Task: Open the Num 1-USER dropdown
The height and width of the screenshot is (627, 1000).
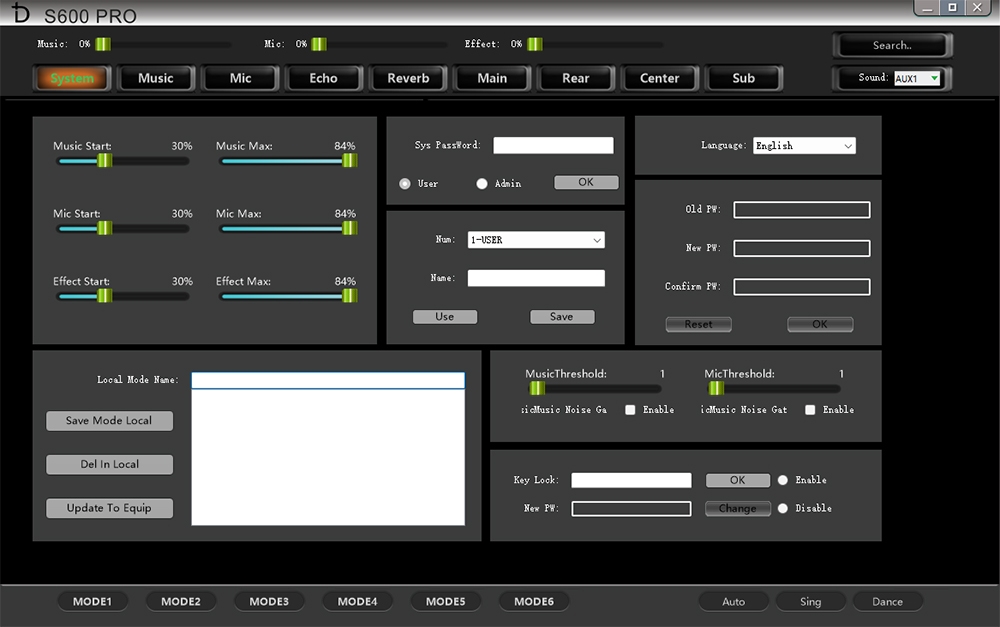Action: click(536, 240)
